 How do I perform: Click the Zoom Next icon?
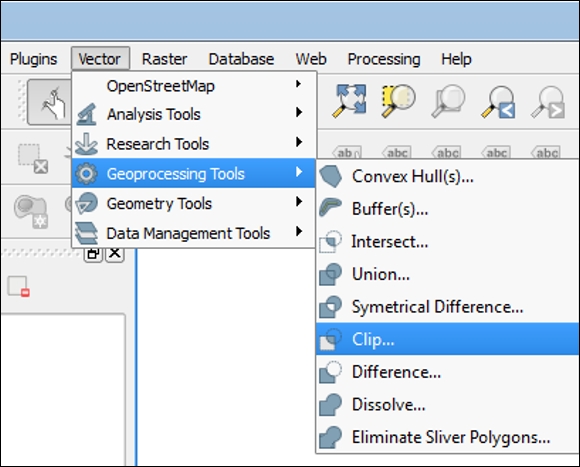(548, 101)
